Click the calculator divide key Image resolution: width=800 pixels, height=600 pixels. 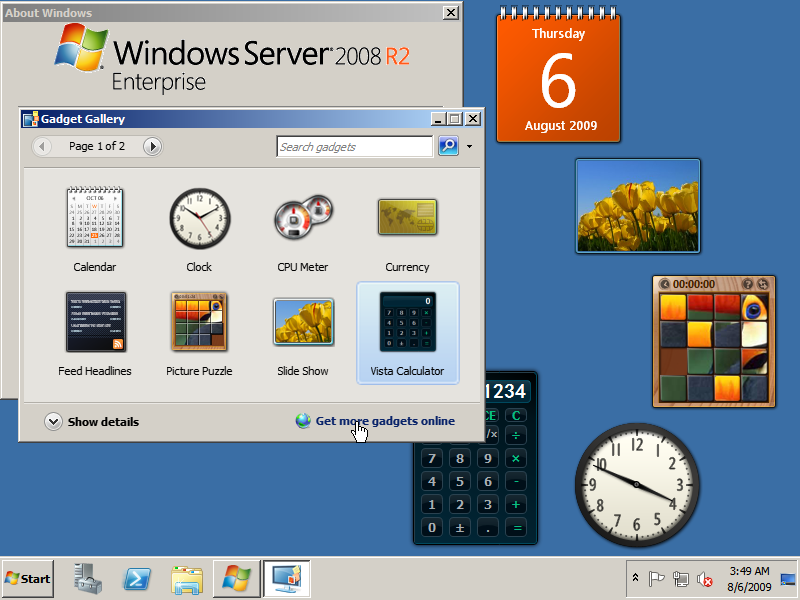coord(516,435)
